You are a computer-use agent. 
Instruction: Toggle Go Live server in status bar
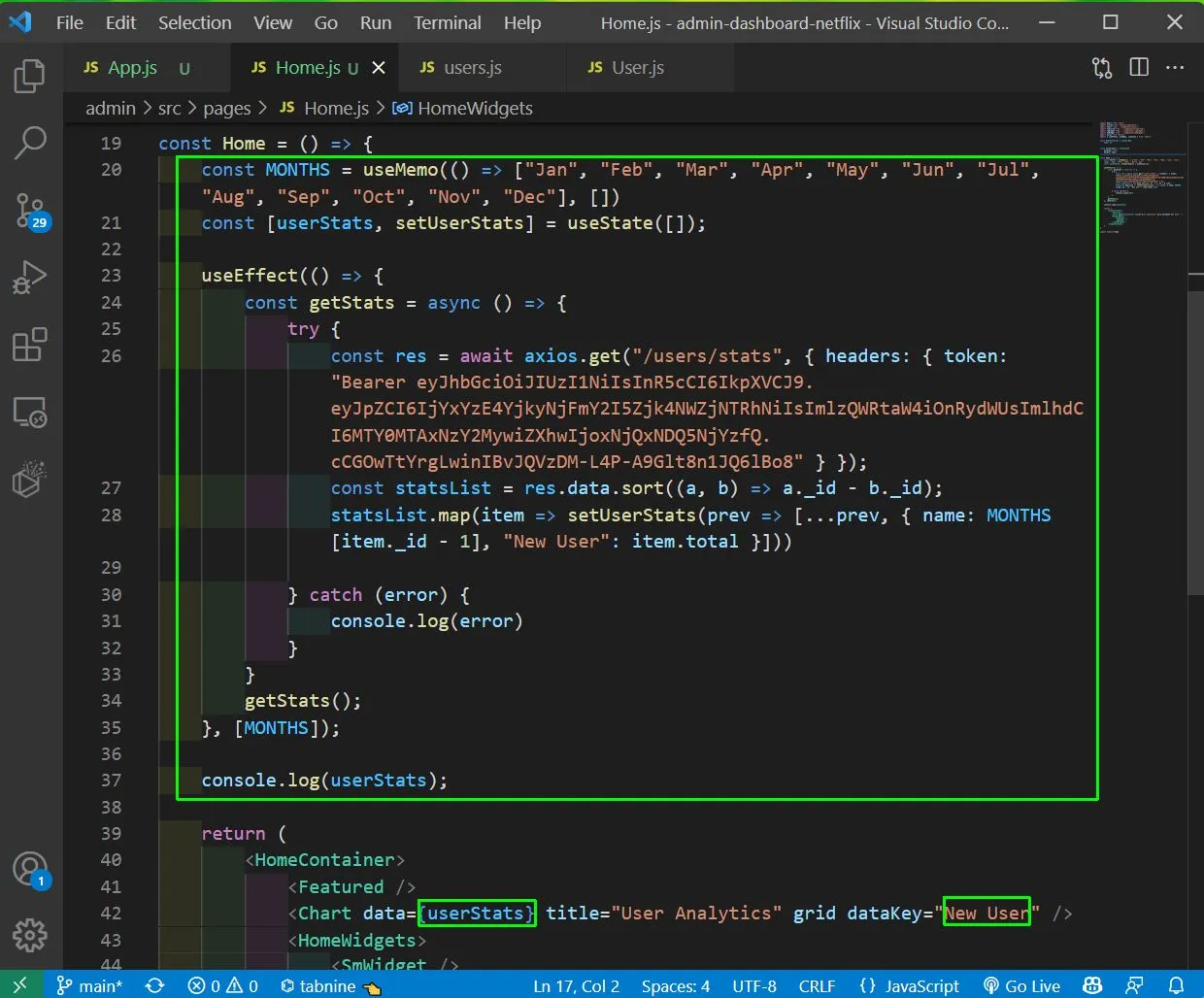click(1021, 985)
